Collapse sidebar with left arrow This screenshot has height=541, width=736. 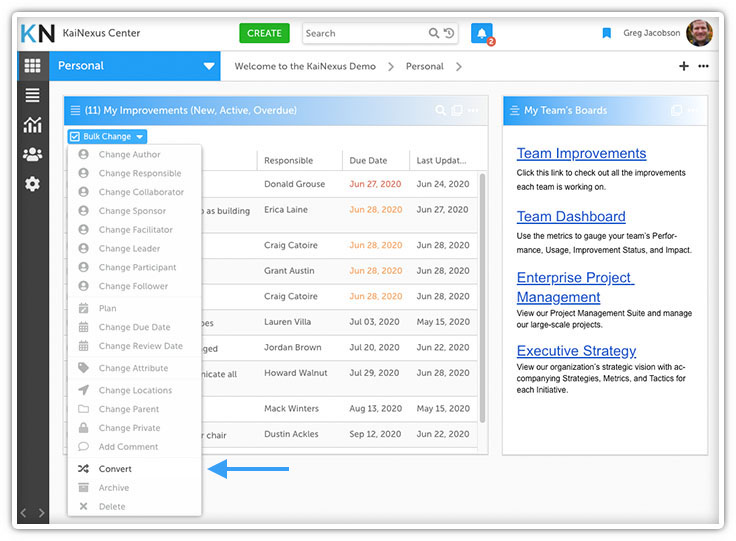[x=23, y=513]
